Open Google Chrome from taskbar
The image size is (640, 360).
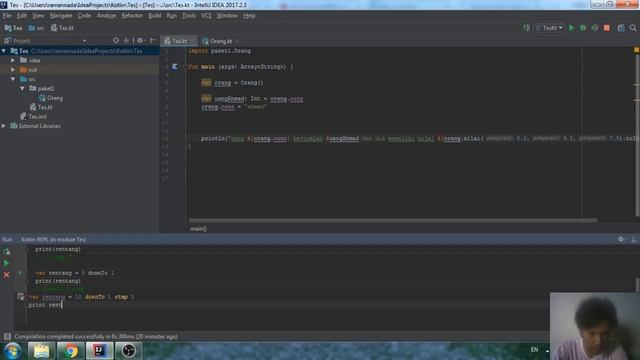click(71, 351)
